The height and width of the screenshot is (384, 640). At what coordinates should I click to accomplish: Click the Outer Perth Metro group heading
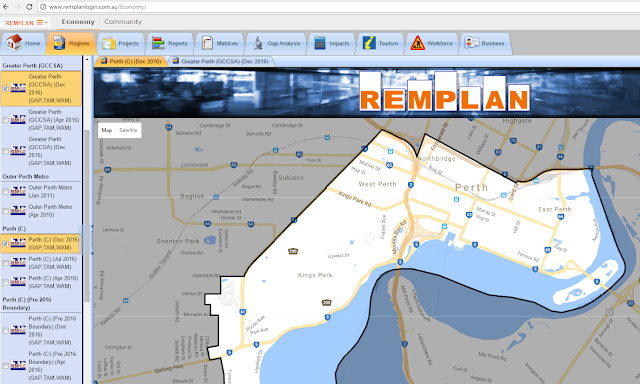click(x=25, y=177)
